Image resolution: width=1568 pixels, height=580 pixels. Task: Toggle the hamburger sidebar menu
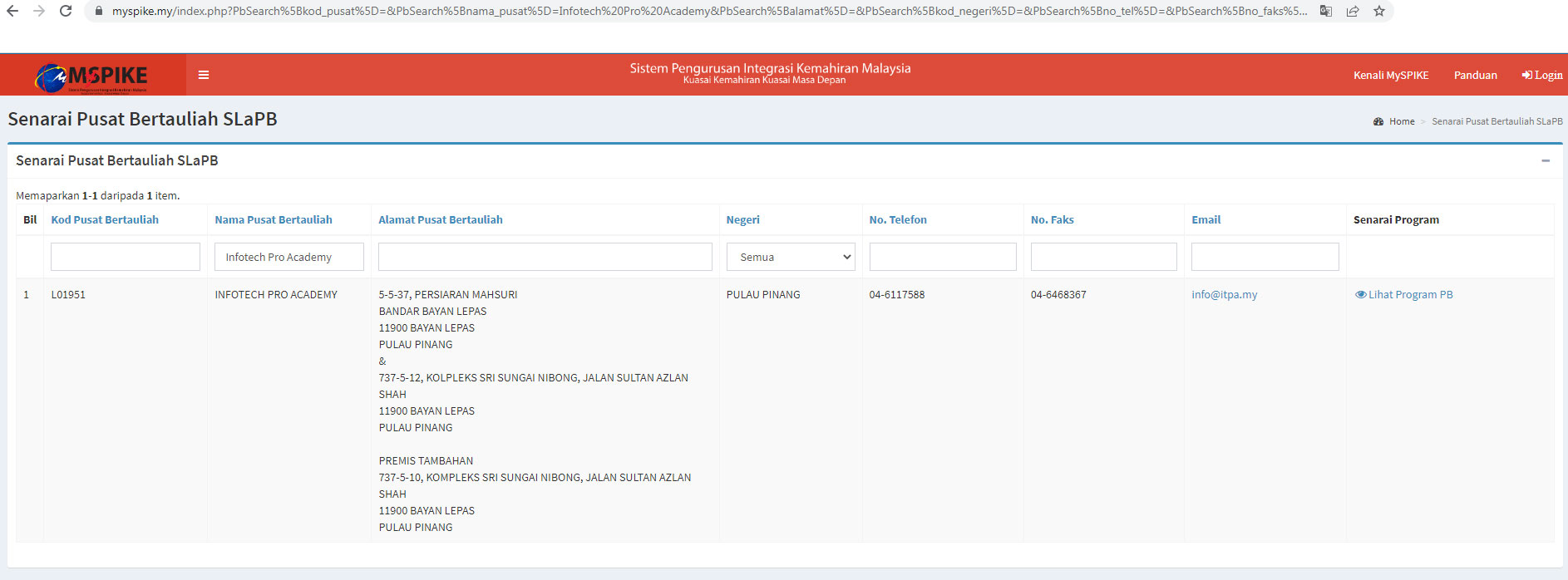(x=204, y=75)
